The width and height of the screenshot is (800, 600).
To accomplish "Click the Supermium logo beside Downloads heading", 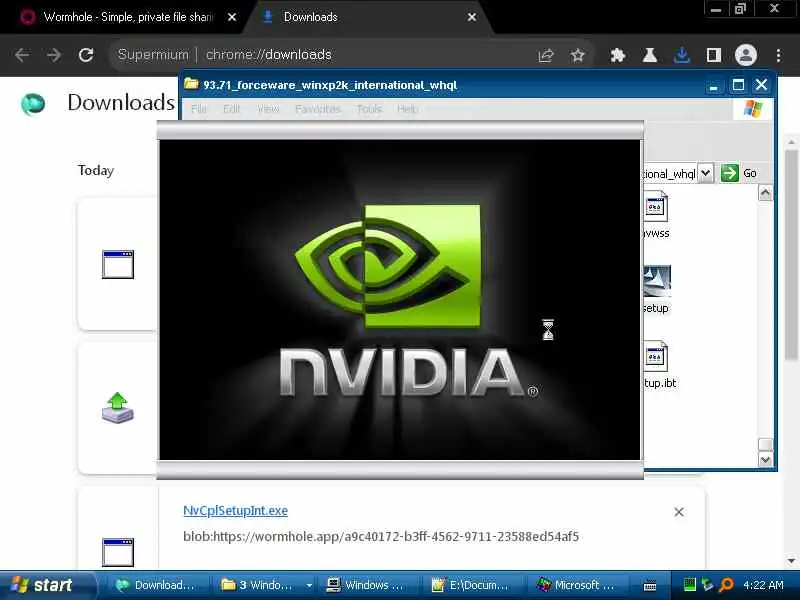I will 33,104.
